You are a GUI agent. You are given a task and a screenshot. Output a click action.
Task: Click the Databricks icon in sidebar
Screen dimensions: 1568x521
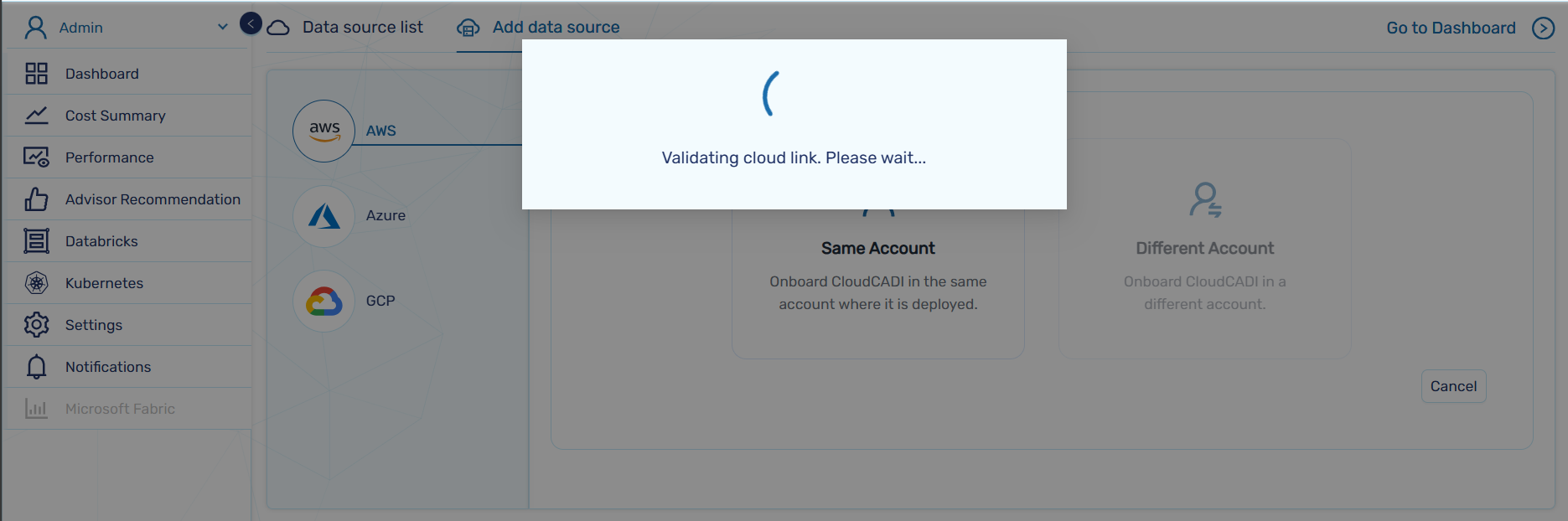tap(36, 241)
